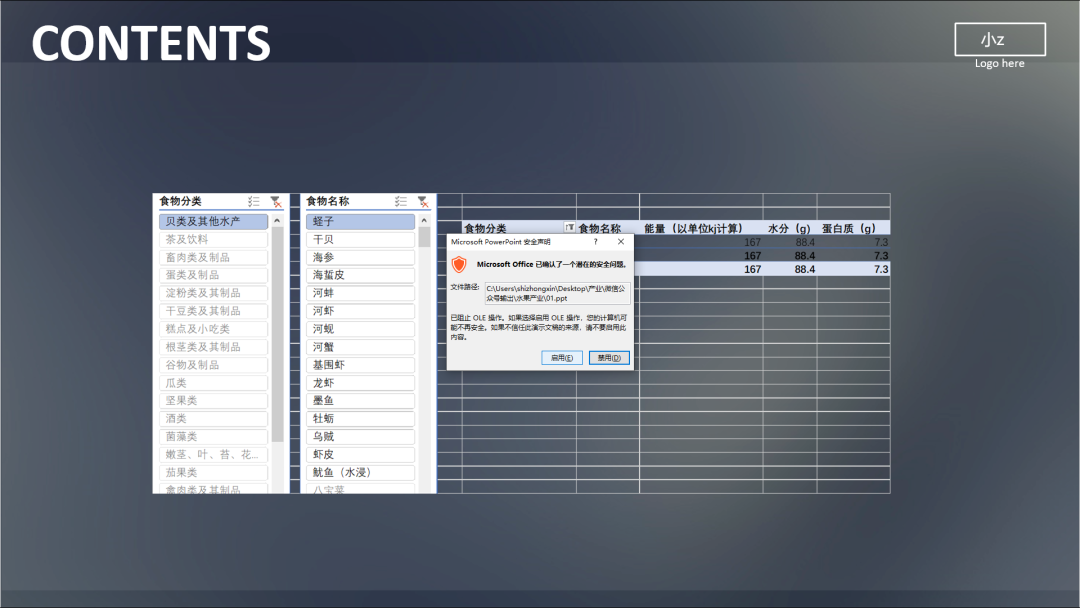Select 海参 in food name slicer
The image size is (1080, 608).
(360, 257)
